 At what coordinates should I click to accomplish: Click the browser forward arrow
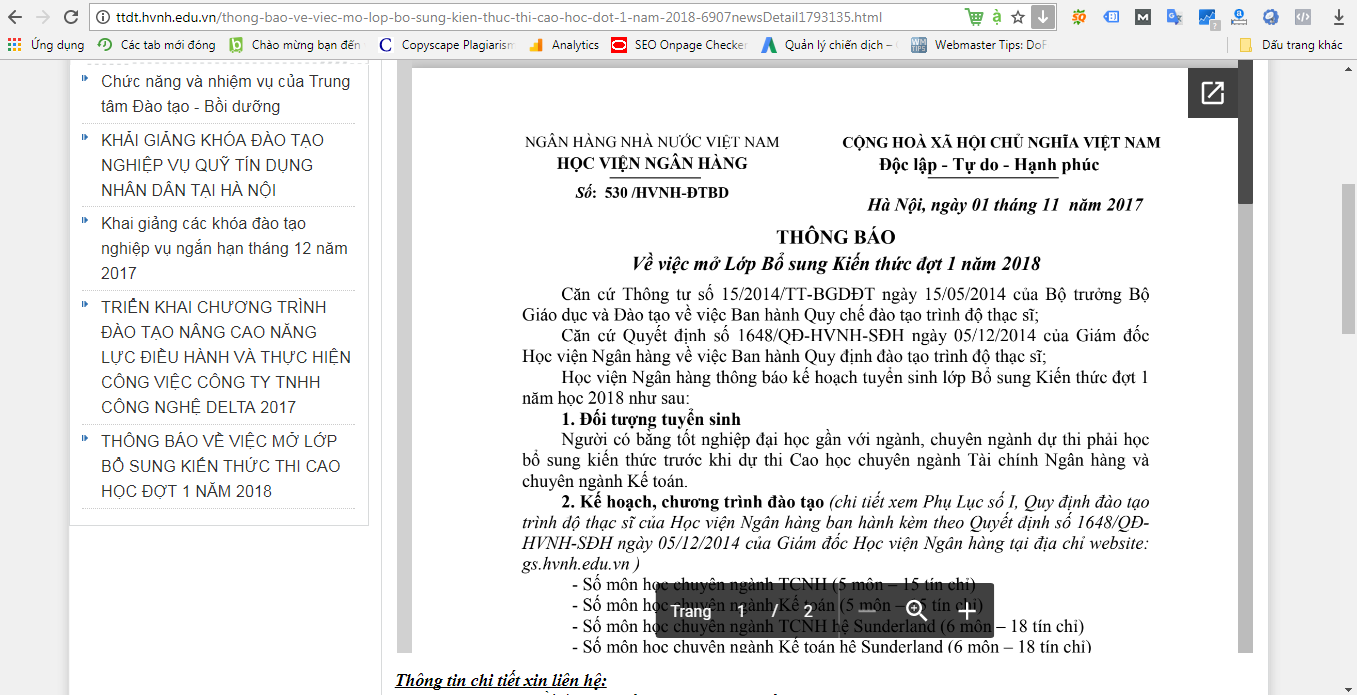[43, 17]
